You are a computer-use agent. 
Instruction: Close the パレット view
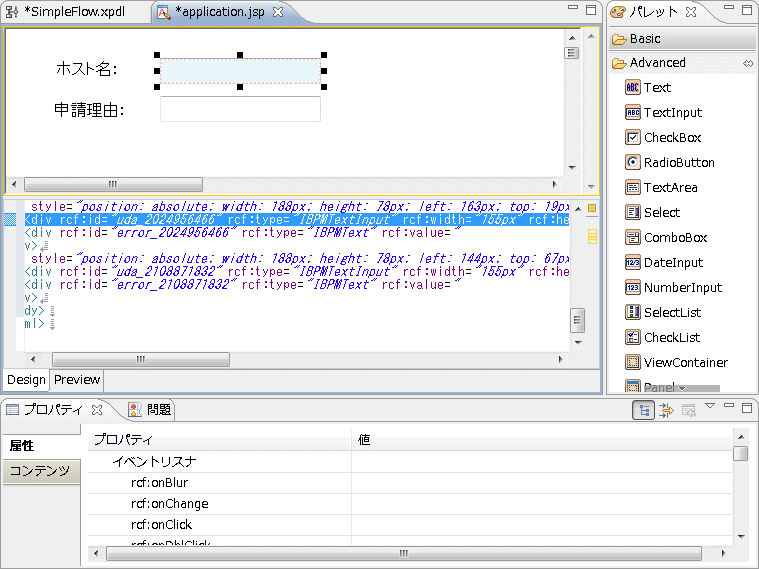tap(691, 12)
